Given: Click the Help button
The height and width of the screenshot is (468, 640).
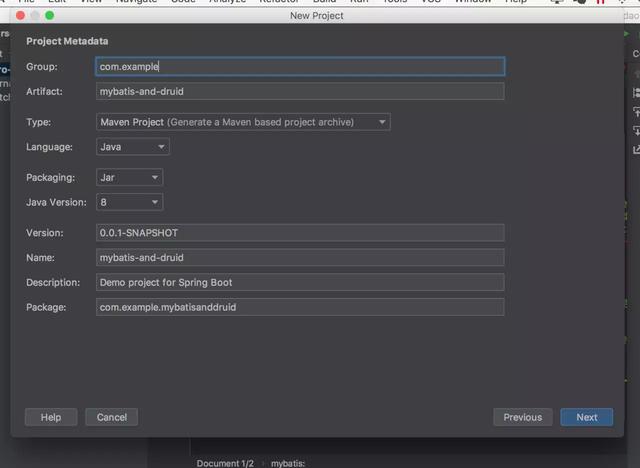Looking at the screenshot, I should pyautogui.click(x=51, y=417).
